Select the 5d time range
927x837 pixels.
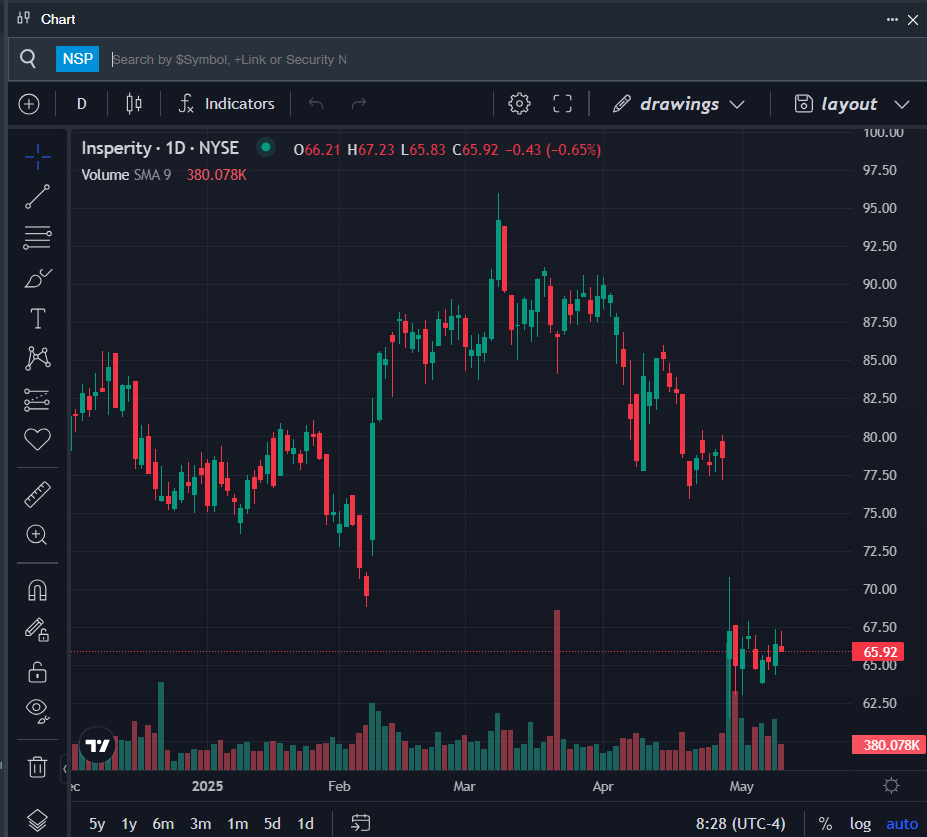point(272,823)
